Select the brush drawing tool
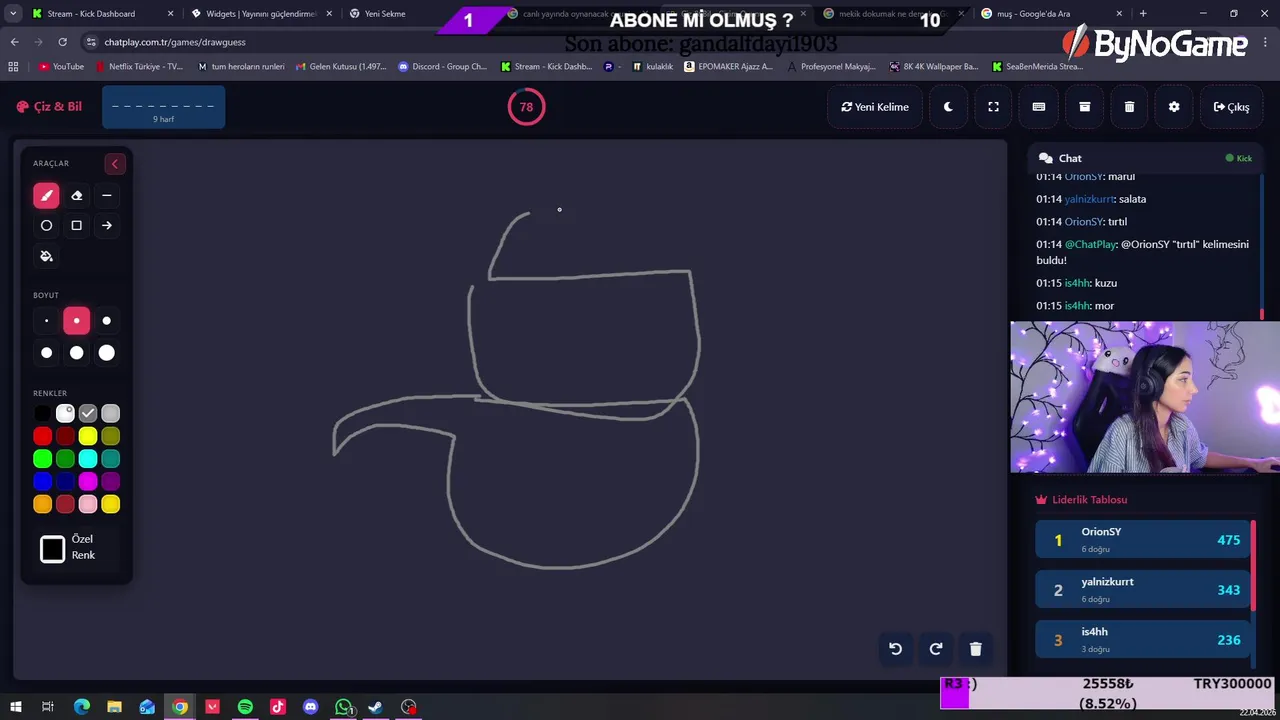1280x720 pixels. [x=46, y=196]
